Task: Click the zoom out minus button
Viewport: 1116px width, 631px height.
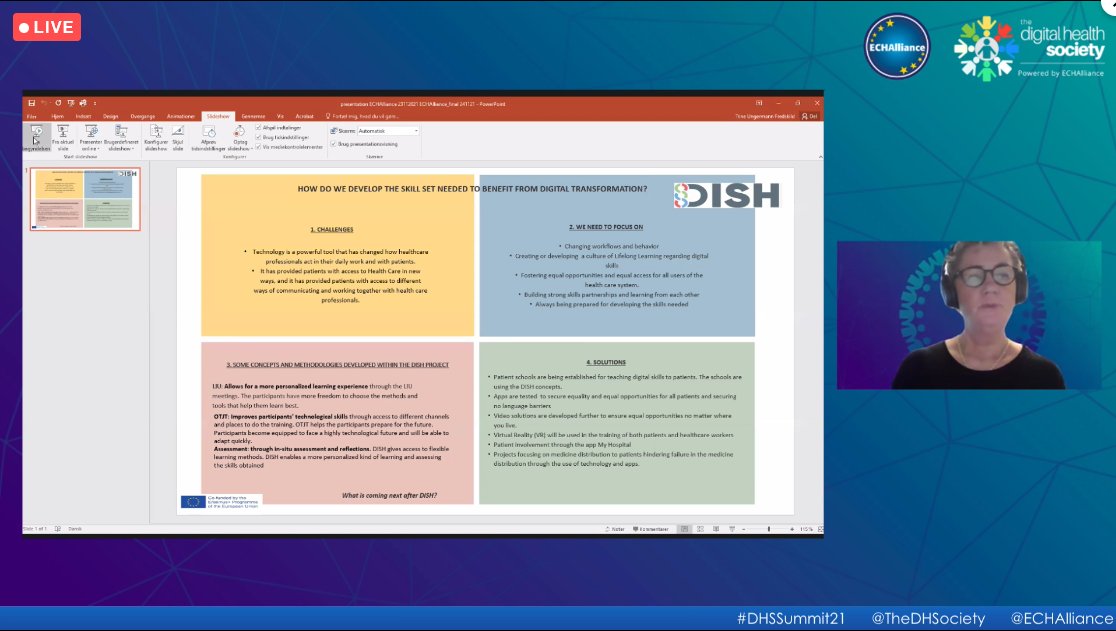Action: point(744,529)
